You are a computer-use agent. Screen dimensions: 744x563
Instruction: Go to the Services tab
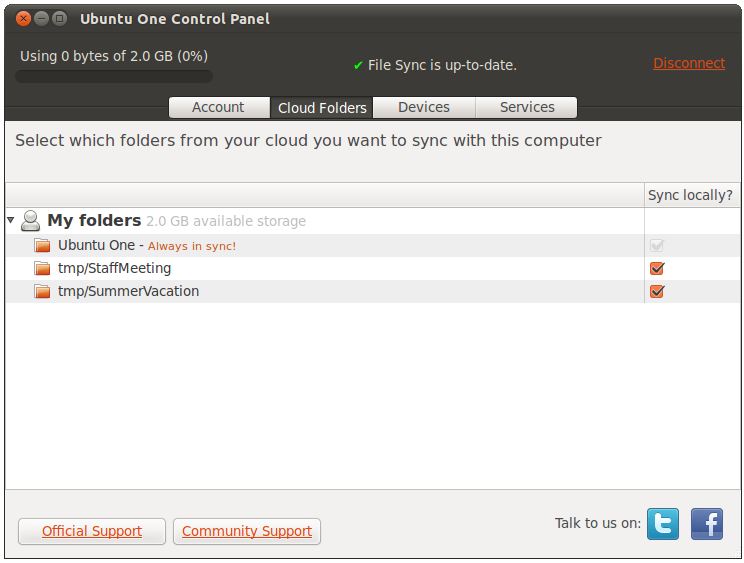527,107
